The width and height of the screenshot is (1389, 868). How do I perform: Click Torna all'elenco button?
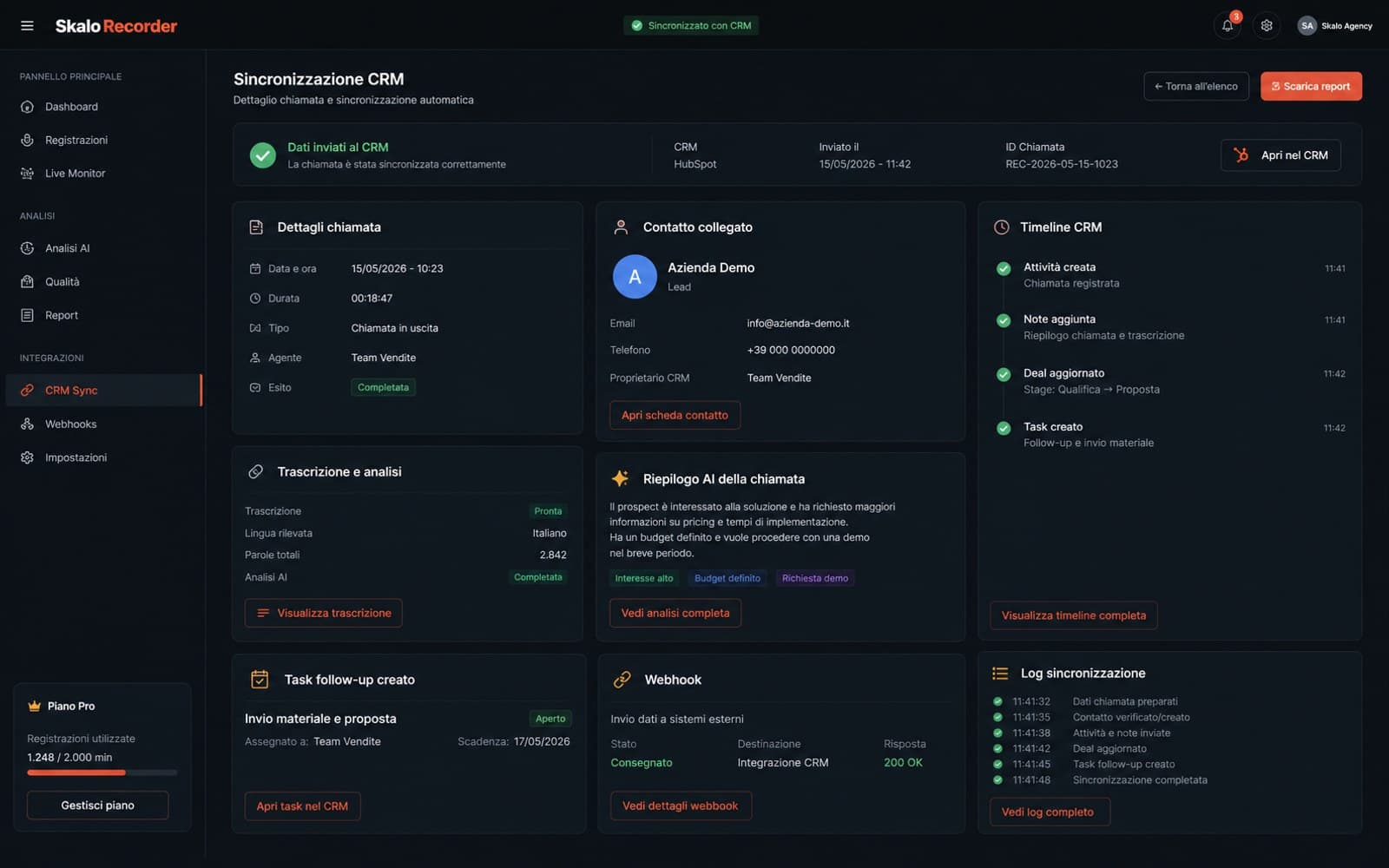[x=1196, y=86]
